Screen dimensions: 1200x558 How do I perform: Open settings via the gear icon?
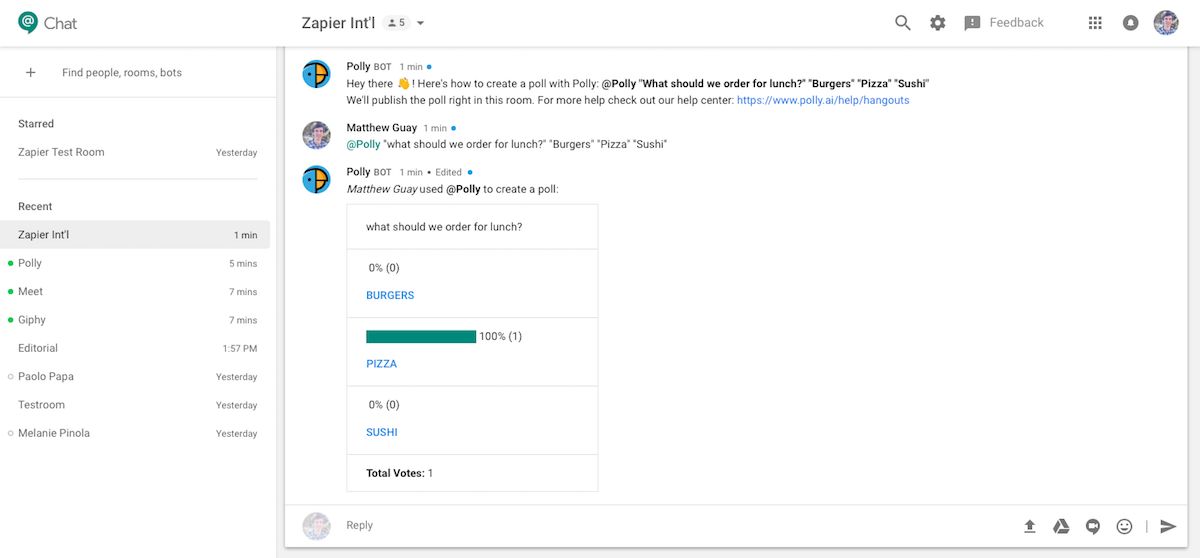coord(937,23)
